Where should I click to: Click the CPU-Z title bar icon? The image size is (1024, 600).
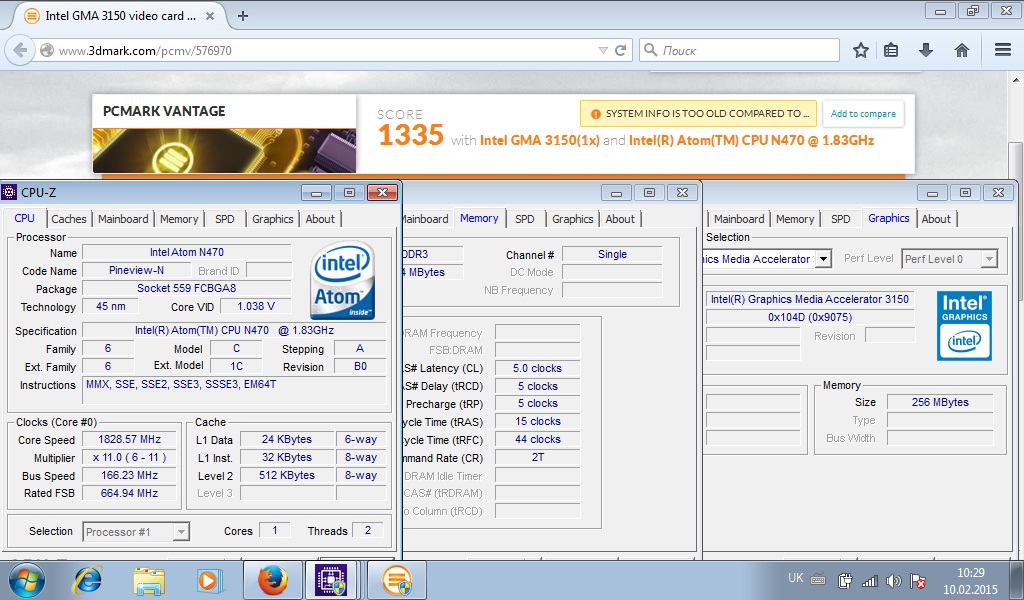click(9, 193)
